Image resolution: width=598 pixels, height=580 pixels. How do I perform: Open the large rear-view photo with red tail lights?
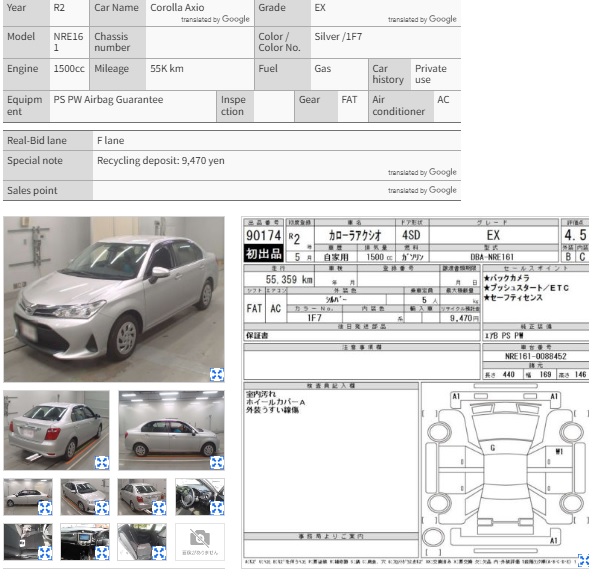[x=56, y=430]
